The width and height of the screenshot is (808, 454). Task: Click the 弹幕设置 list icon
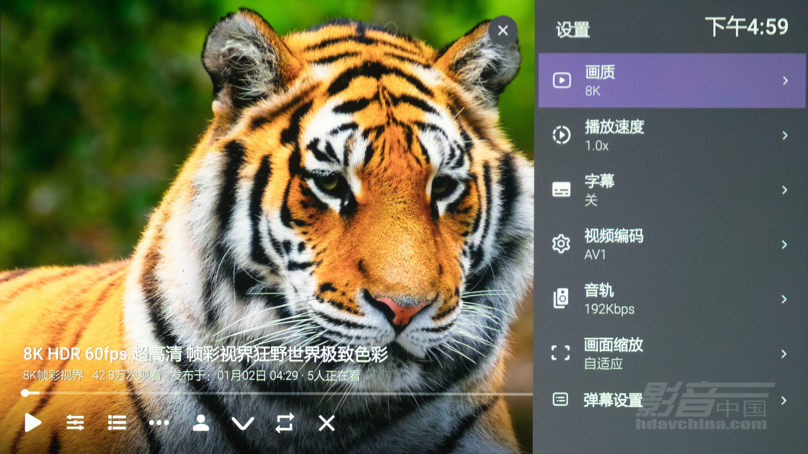point(560,399)
